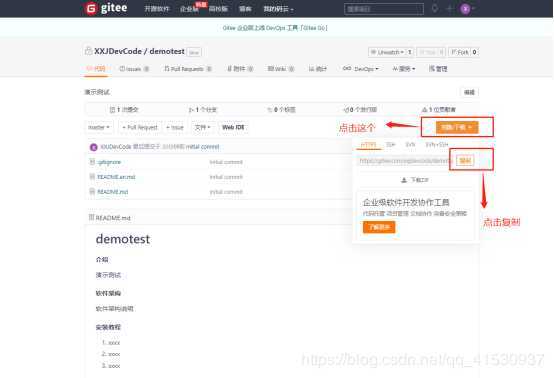Click Initial commit message in .gitignore row
554x378 pixels.
pos(226,162)
